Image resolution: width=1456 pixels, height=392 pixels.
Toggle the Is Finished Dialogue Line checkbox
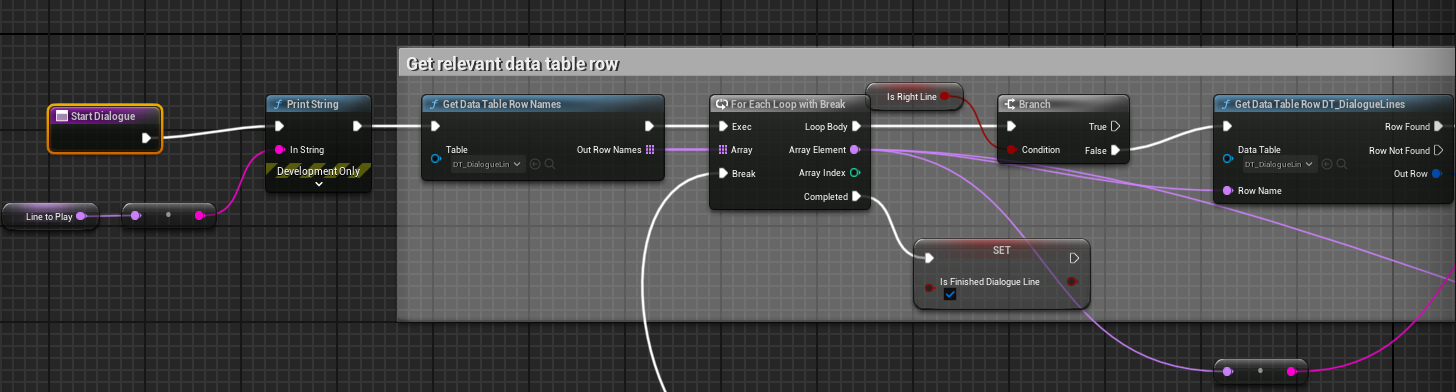point(950,295)
